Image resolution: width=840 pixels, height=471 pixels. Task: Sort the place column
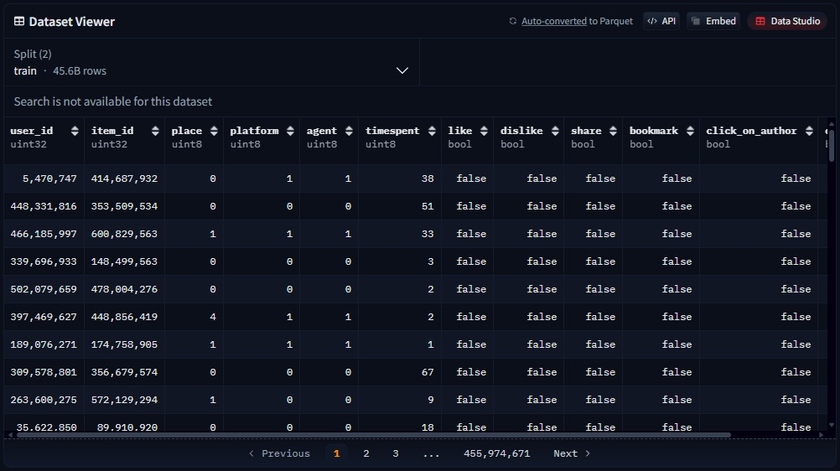tap(213, 131)
